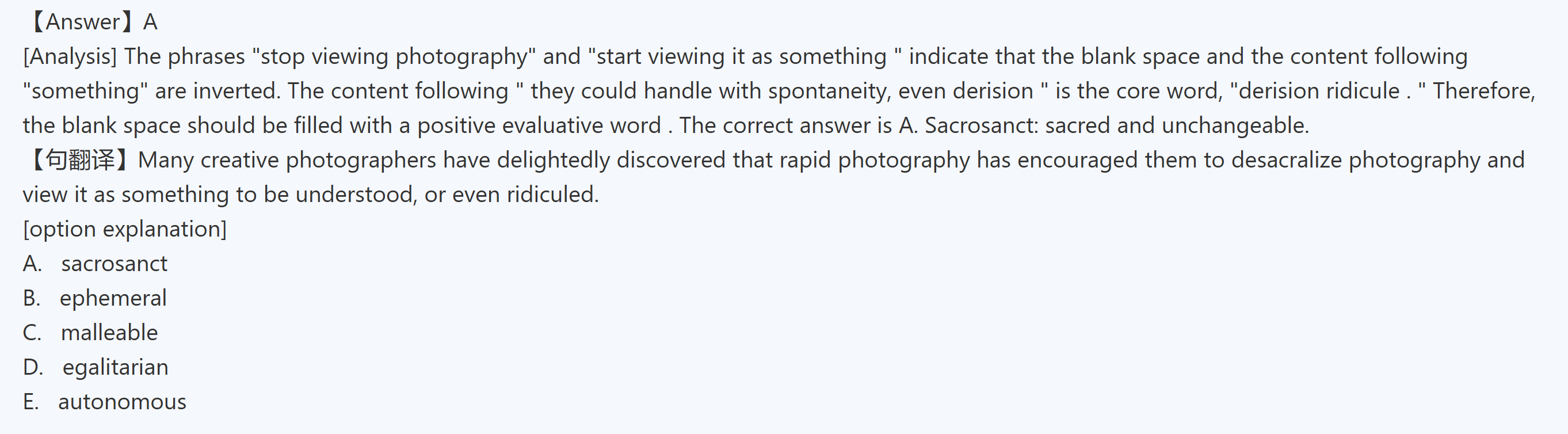The height and width of the screenshot is (434, 1568).
Task: Select the option "autonomous"
Action: coord(122,402)
